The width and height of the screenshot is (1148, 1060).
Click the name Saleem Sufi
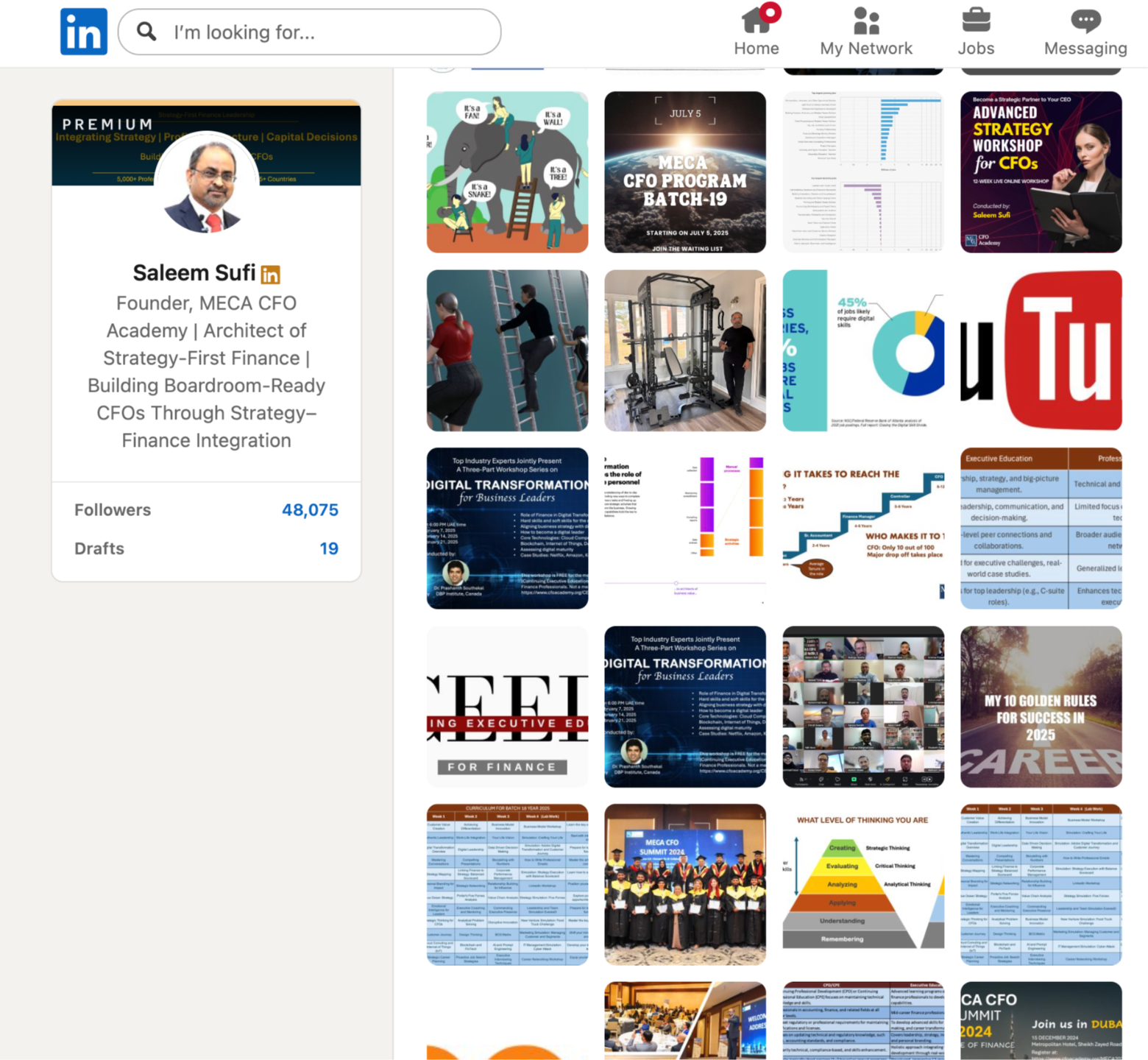tap(194, 273)
